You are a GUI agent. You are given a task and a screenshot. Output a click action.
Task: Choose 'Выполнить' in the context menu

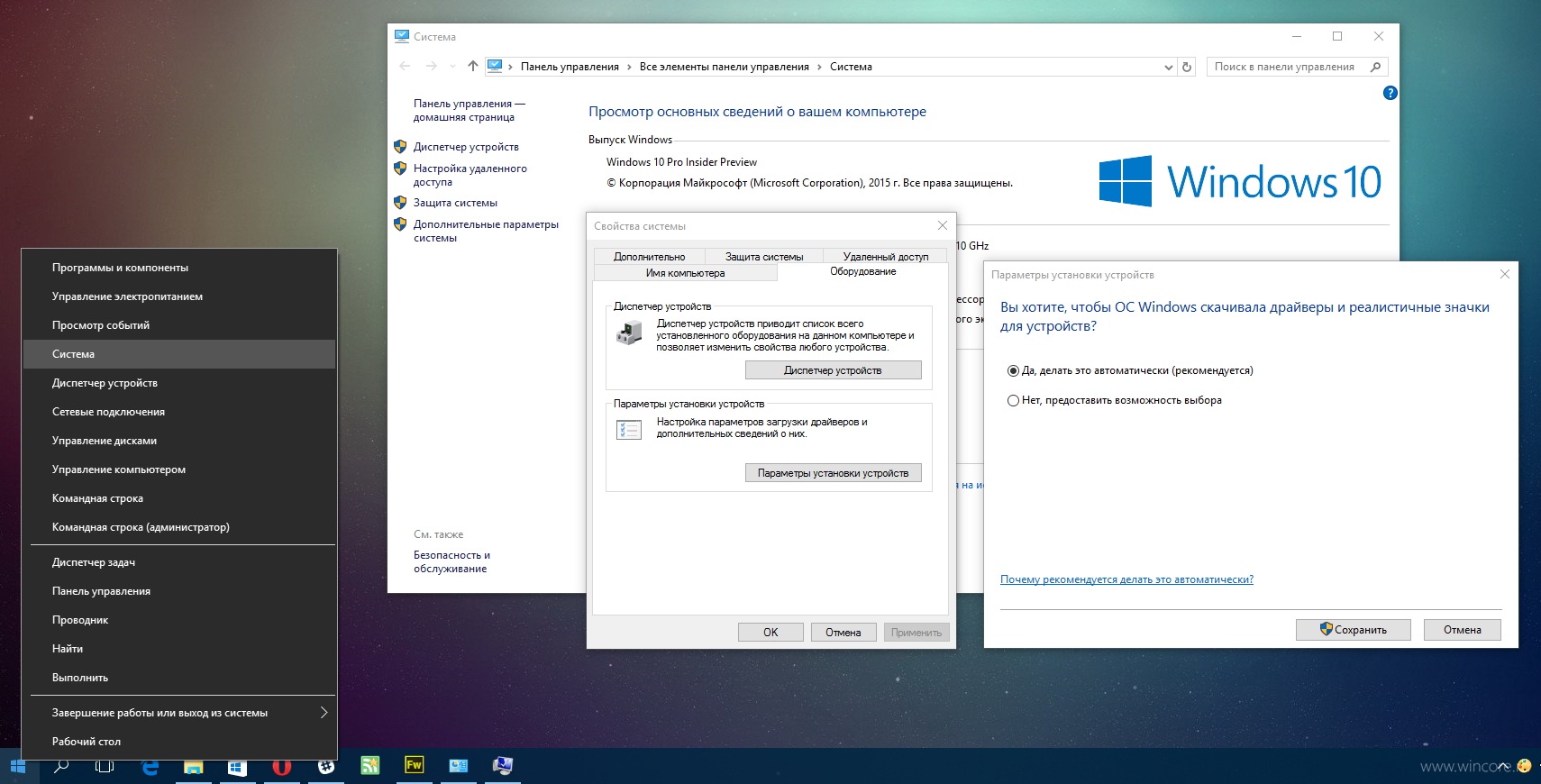click(179, 678)
